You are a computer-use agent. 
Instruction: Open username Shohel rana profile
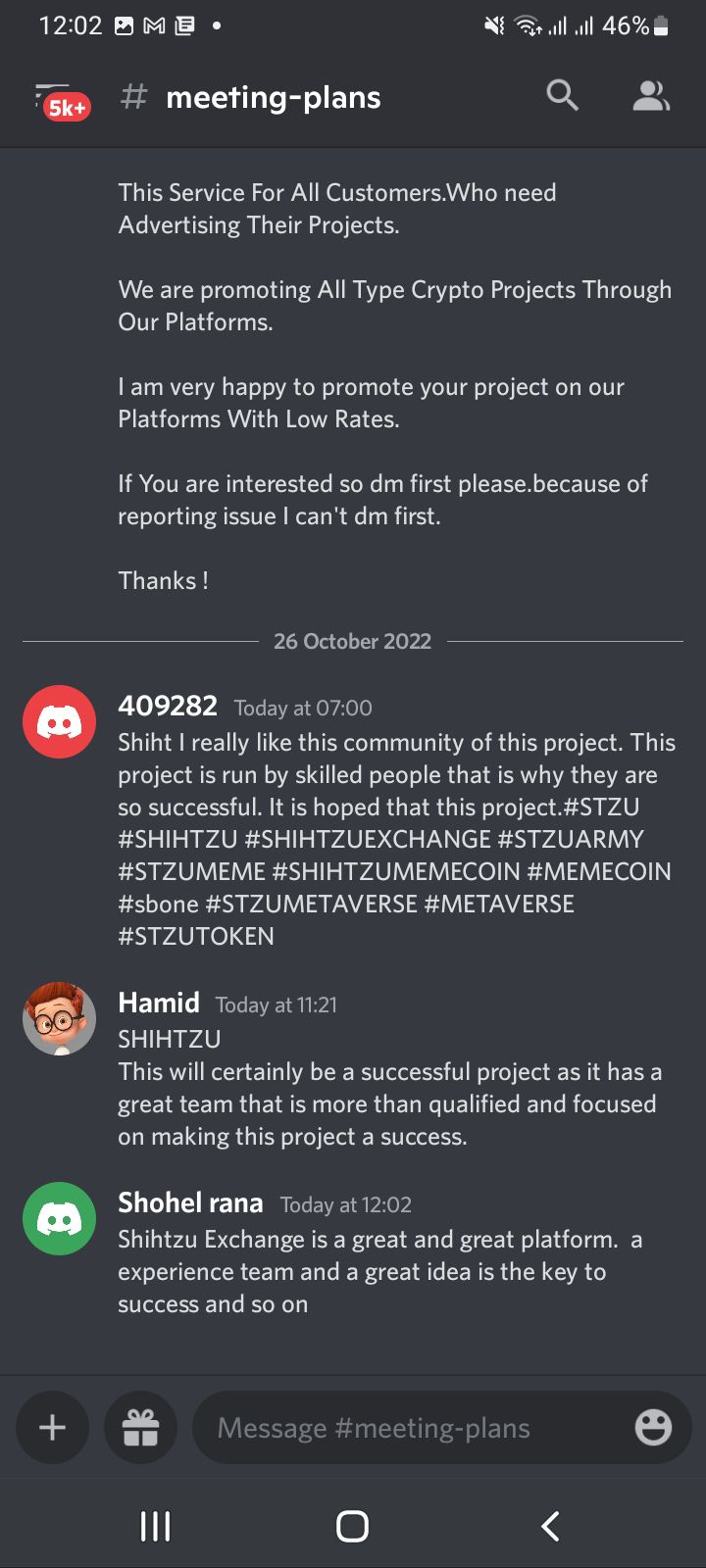coord(190,1202)
